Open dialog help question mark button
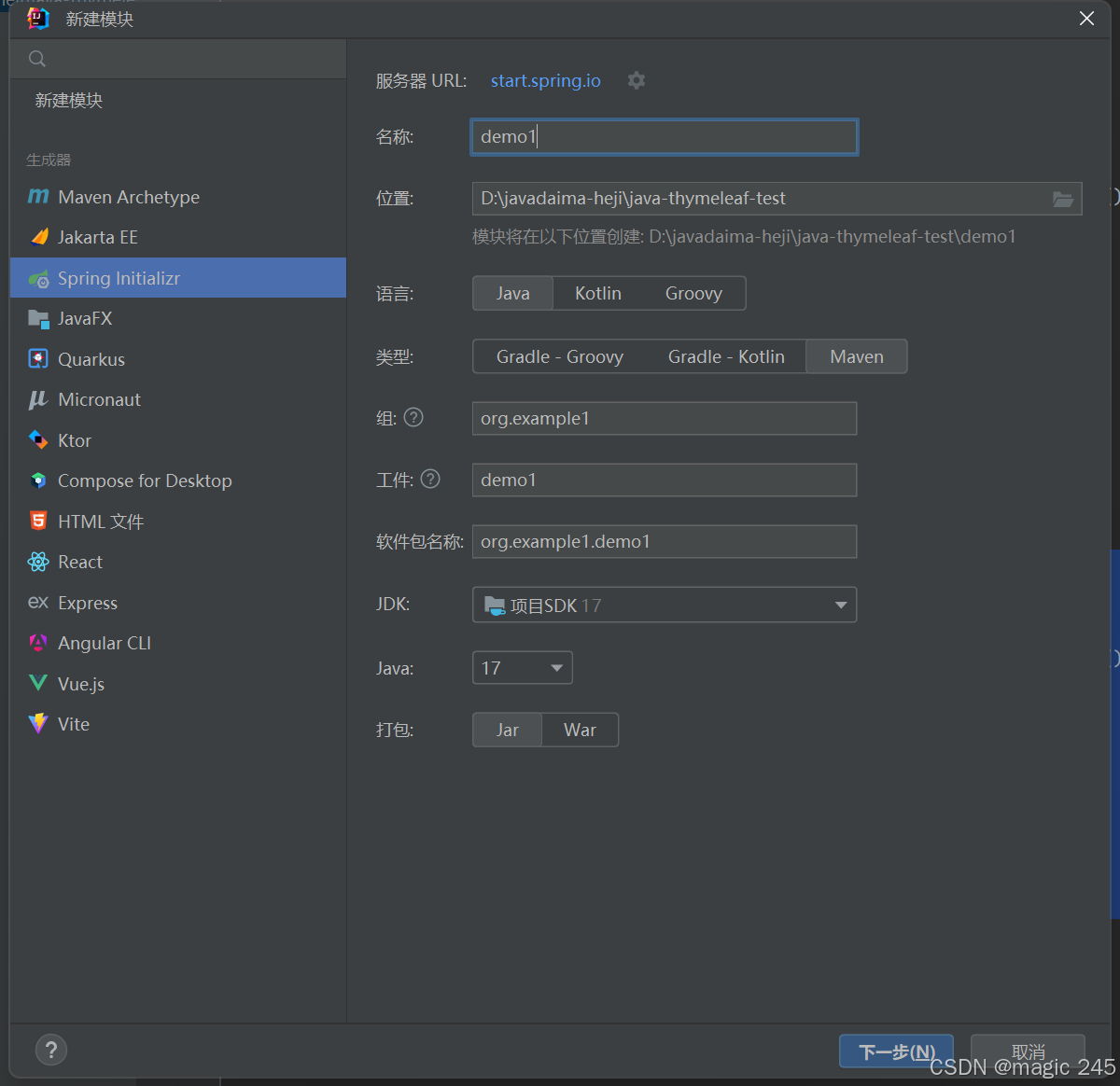 51,1050
